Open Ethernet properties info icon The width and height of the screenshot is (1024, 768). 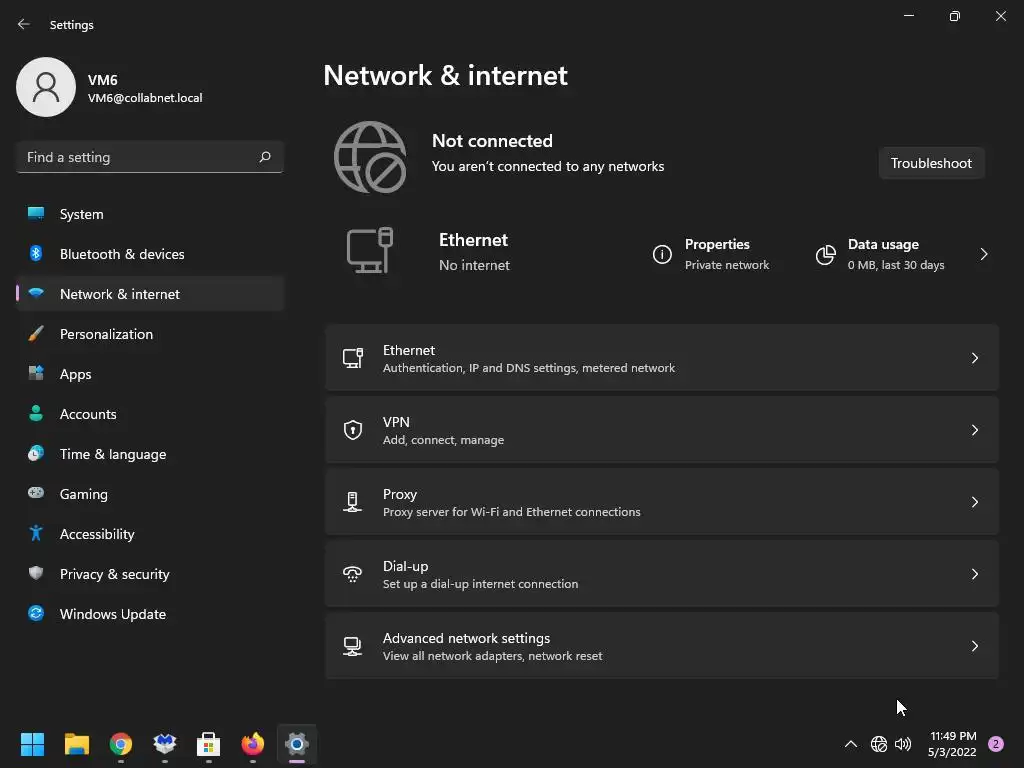point(662,255)
